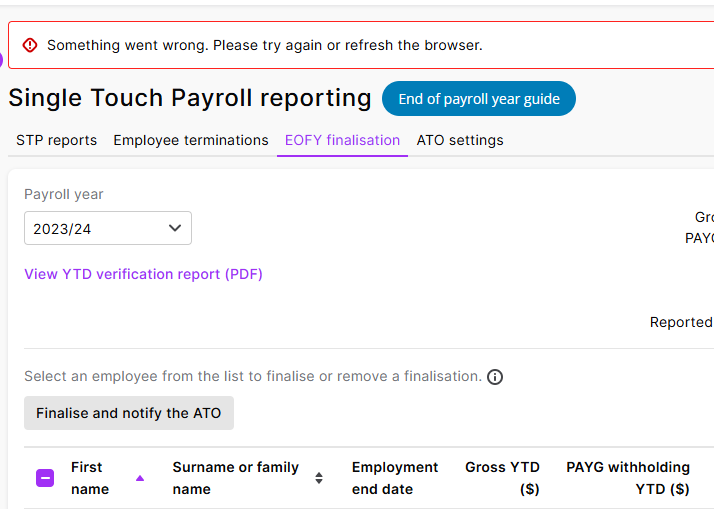
Task: Click the Surname or family name header text
Action: tap(236, 478)
